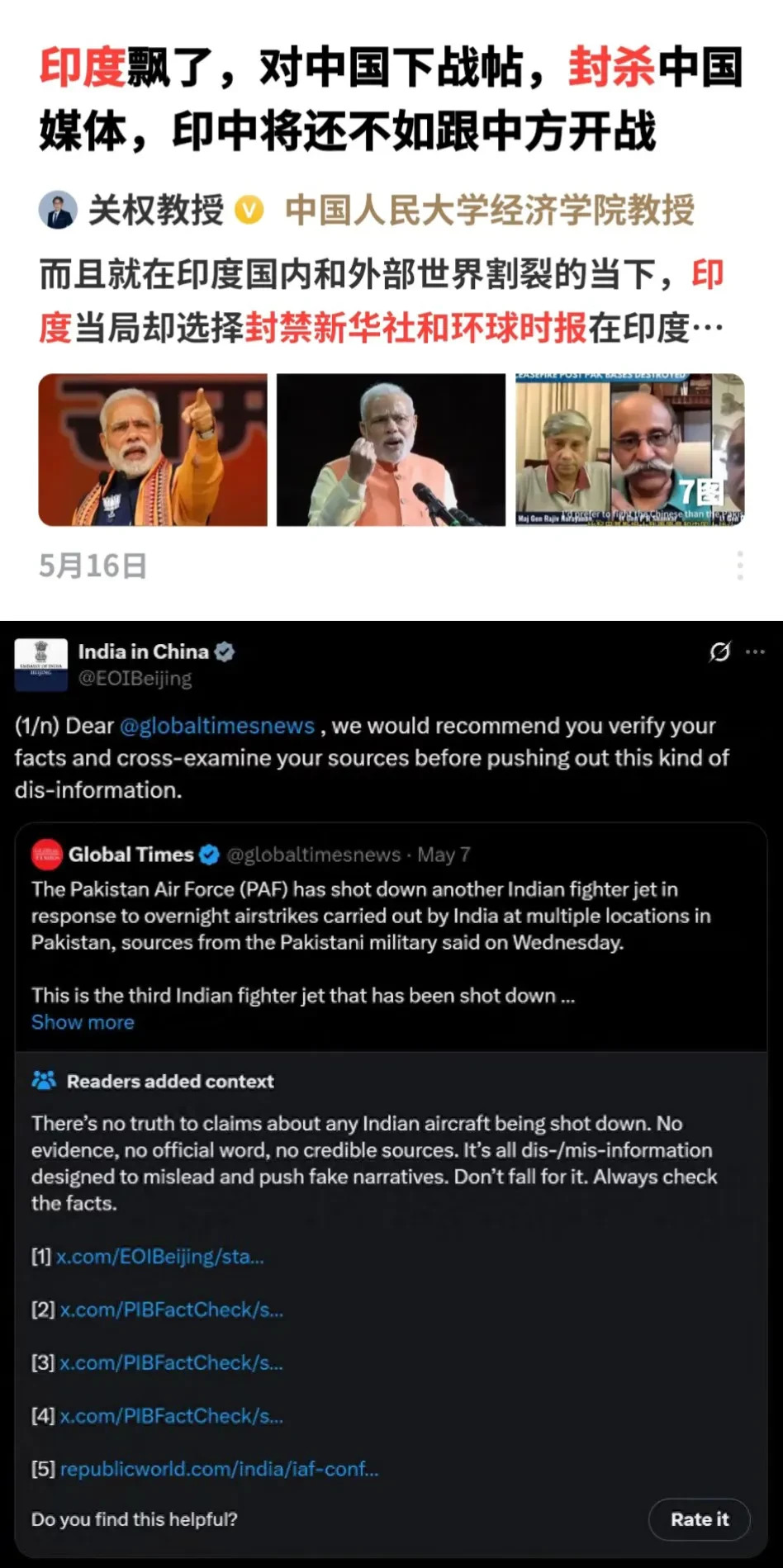Open the third thumbnail marked 7图
Viewport: 783px width, 1568px height.
[629, 450]
